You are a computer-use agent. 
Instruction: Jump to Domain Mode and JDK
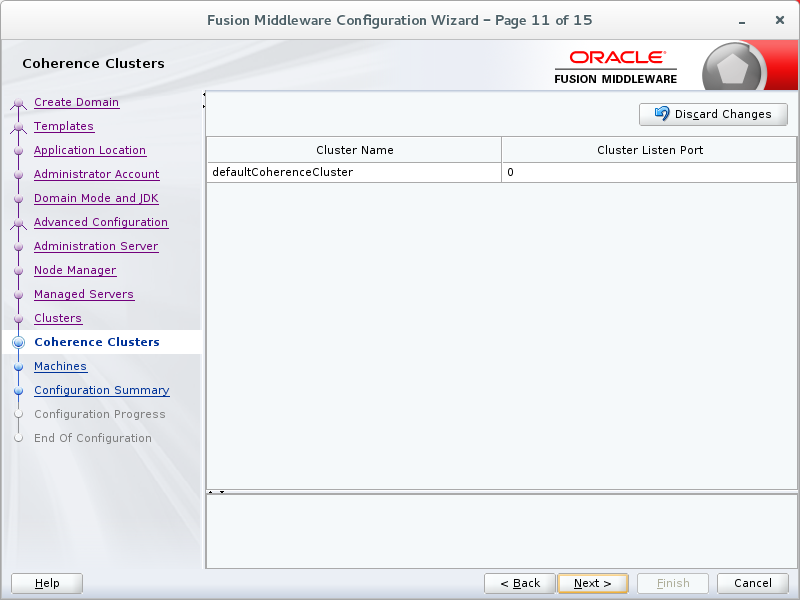(x=96, y=198)
